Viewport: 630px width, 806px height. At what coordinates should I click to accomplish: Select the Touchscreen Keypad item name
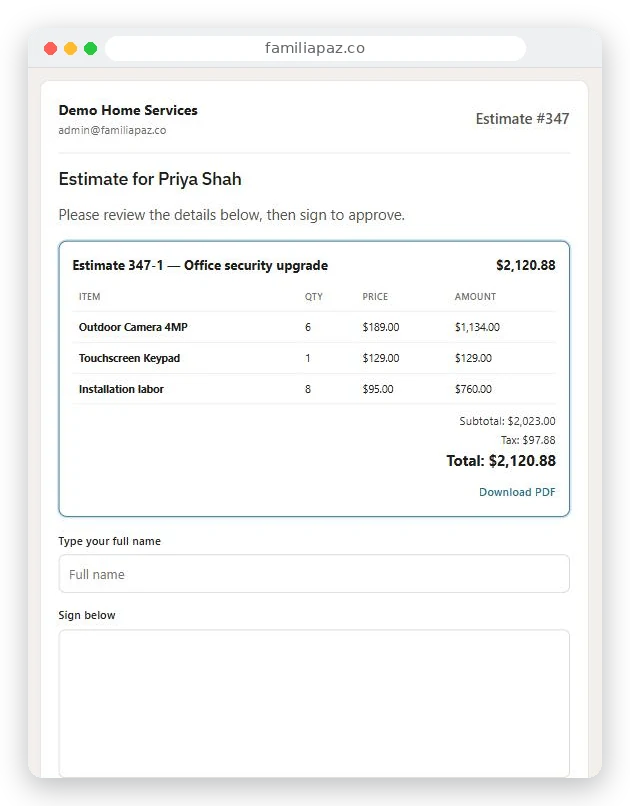(x=129, y=358)
